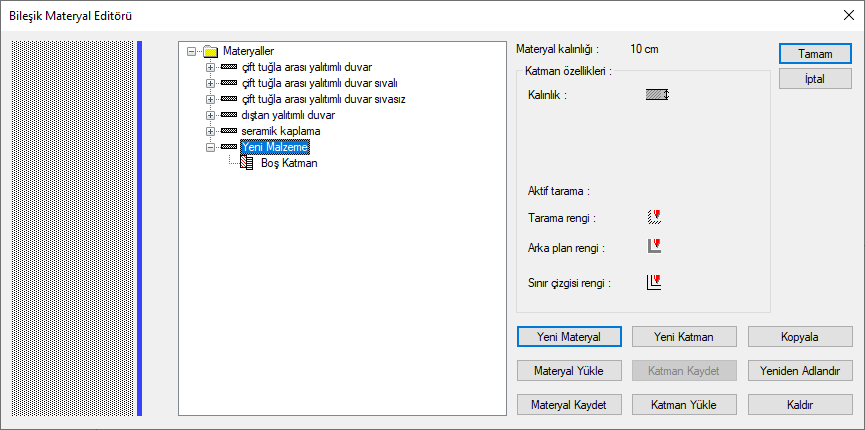The width and height of the screenshot is (865, 430).
Task: Click the Kaldır button
Action: (x=800, y=405)
